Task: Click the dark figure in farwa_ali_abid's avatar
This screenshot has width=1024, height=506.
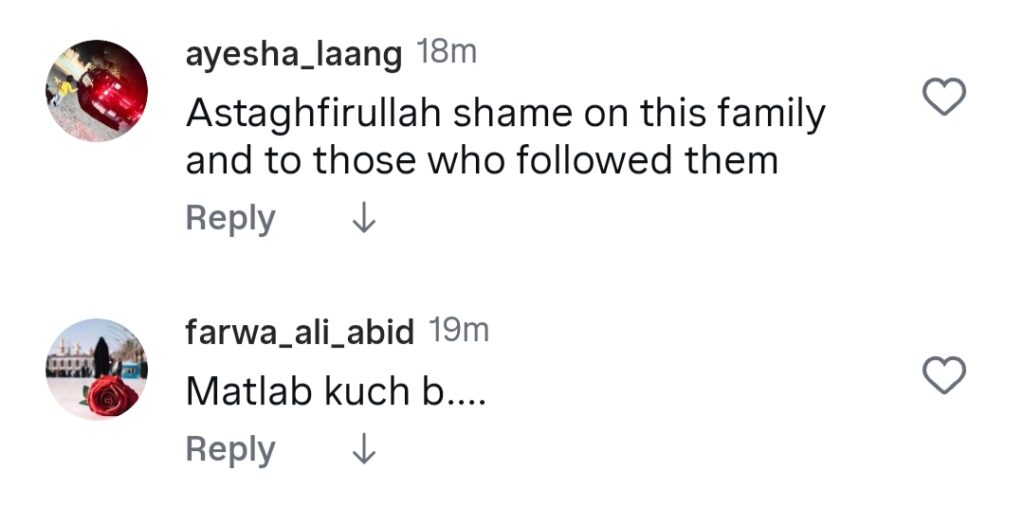Action: click(101, 356)
